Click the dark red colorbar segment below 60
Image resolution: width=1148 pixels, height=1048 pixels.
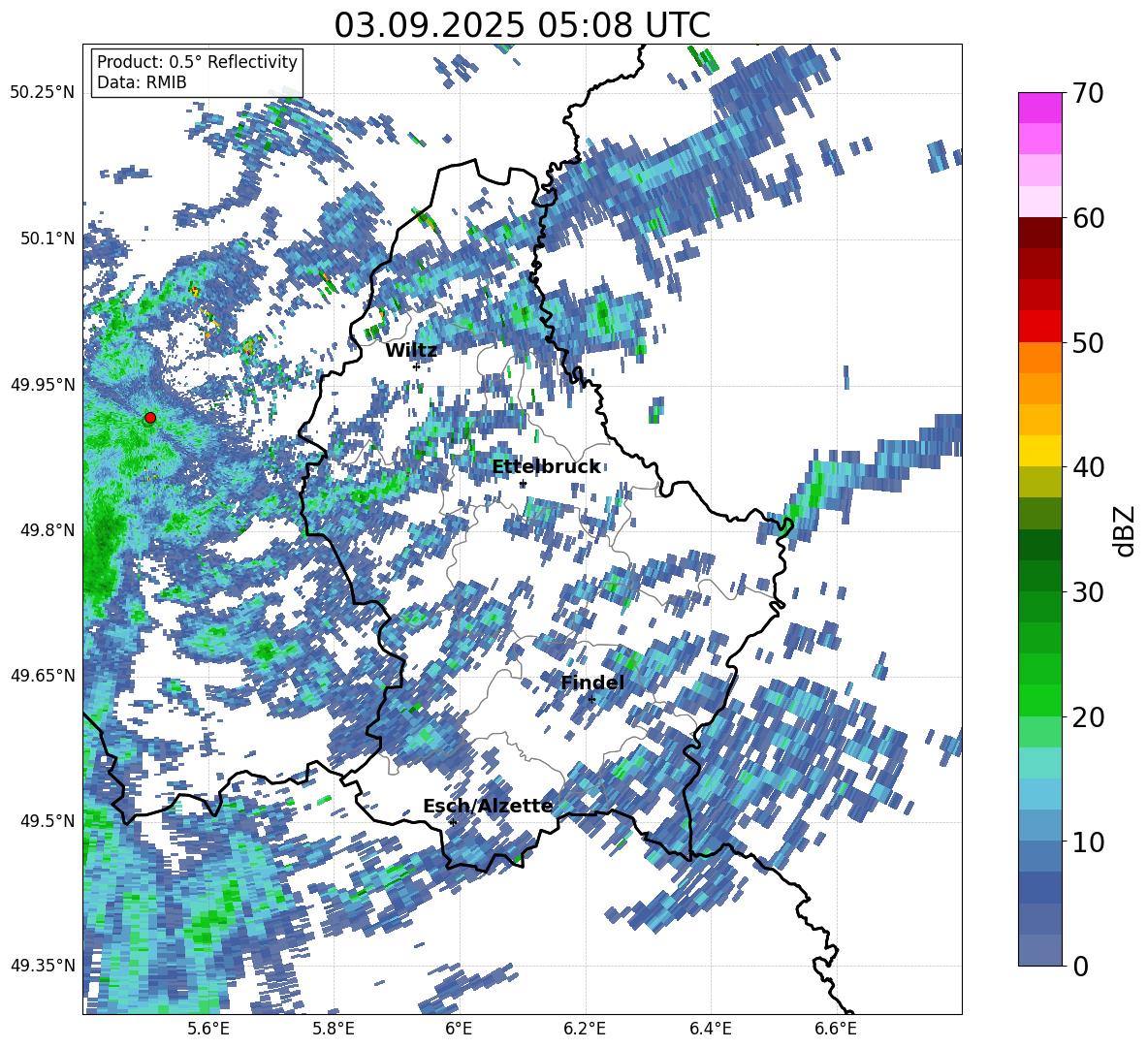(x=1039, y=233)
